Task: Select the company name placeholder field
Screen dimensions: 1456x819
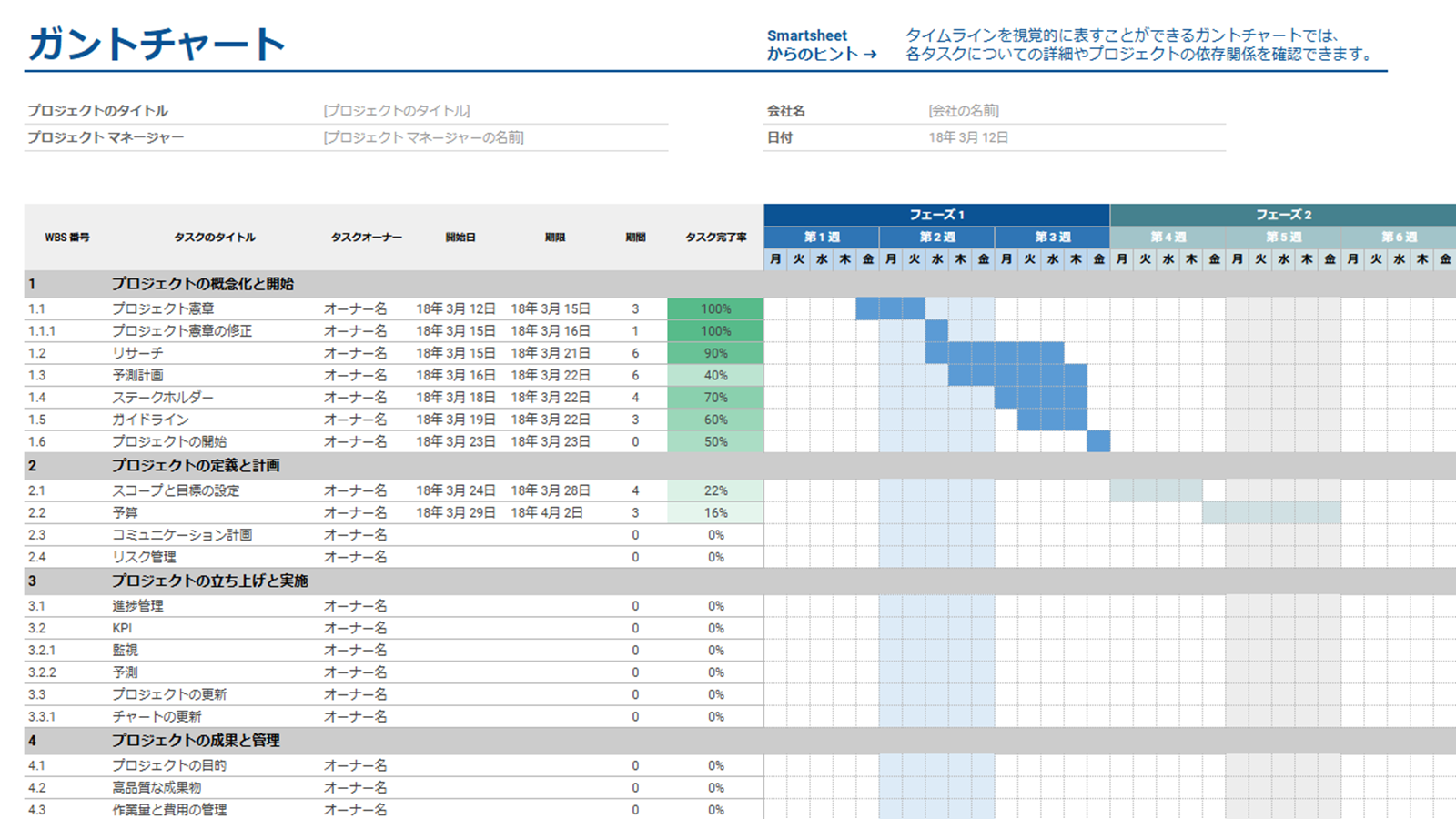Action: point(963,111)
